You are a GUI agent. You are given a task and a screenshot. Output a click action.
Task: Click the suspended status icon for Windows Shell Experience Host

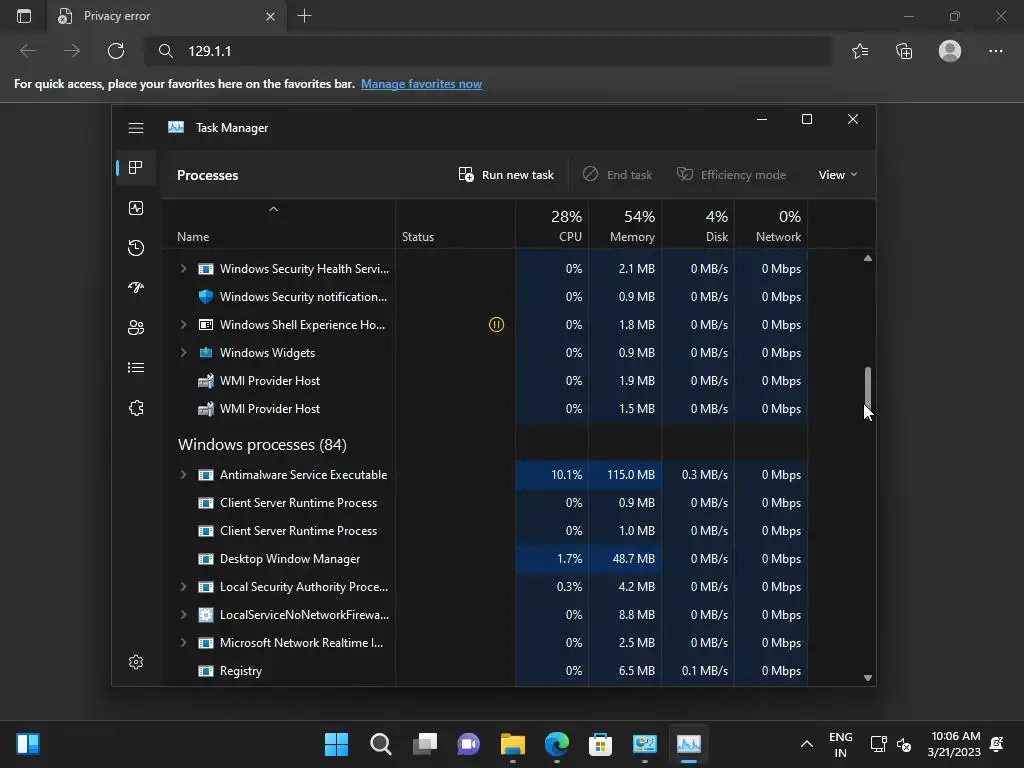coord(496,325)
